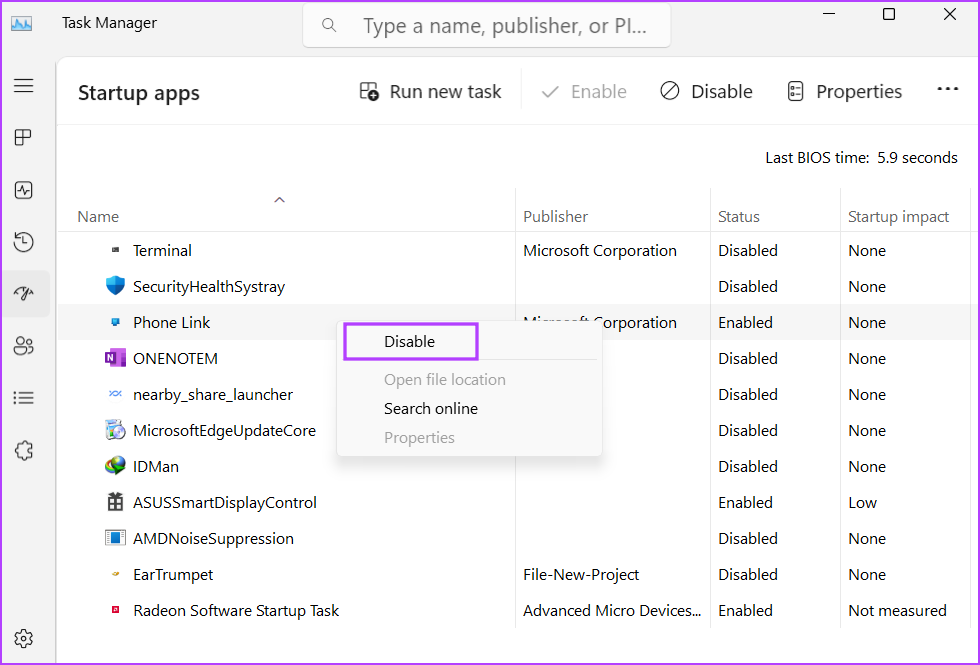
Task: Click the AMDNoiseSuppression icon
Action: pos(115,538)
